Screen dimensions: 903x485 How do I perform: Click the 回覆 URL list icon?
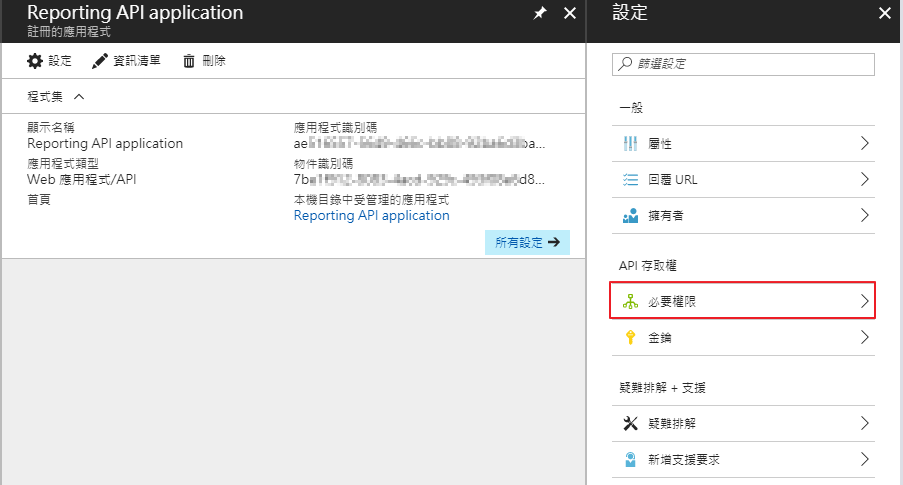(x=630, y=180)
